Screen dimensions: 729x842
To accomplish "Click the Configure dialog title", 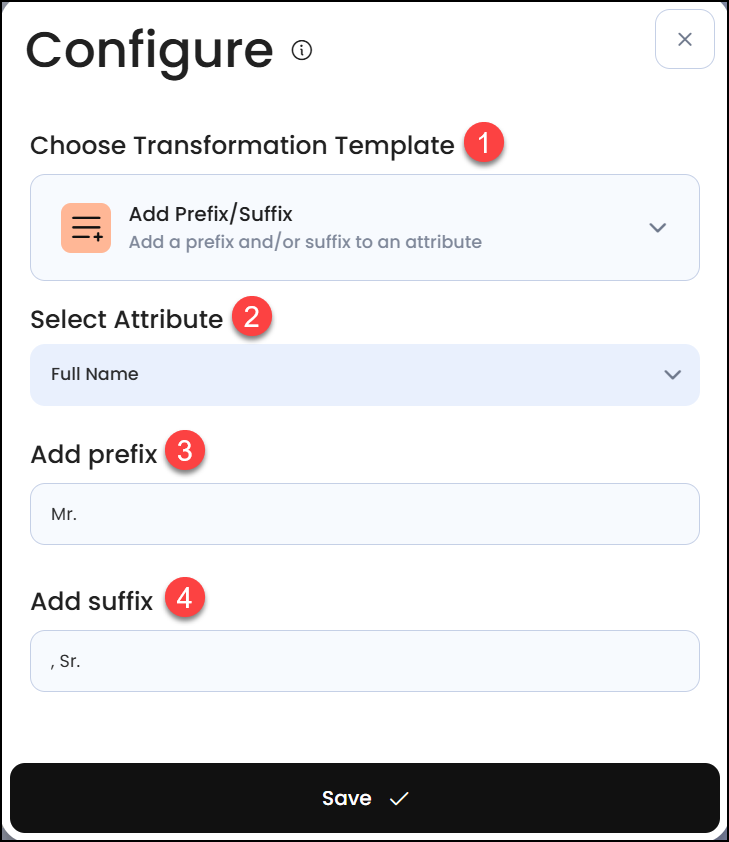I will pos(150,50).
